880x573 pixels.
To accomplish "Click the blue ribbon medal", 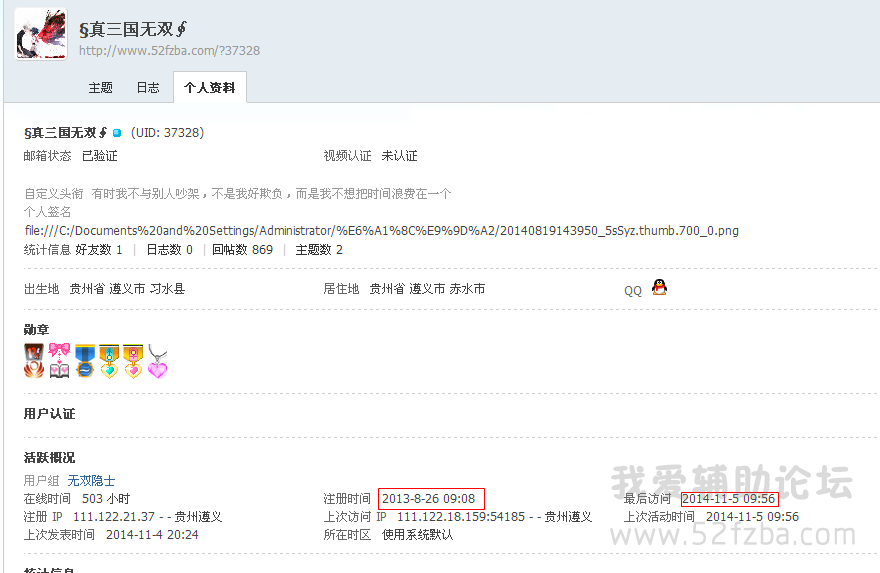I will (x=85, y=361).
